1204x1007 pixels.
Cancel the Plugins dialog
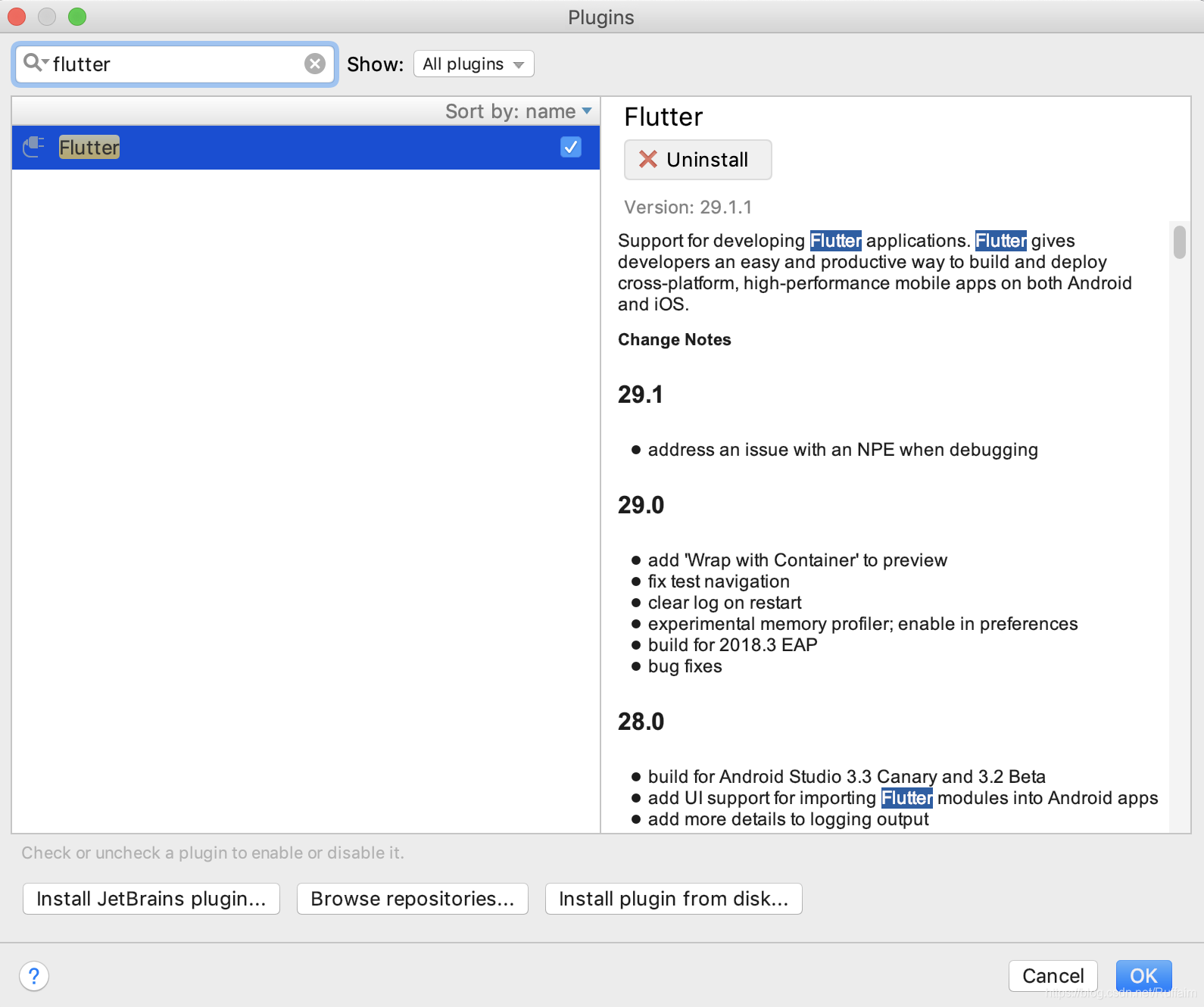(x=1053, y=976)
